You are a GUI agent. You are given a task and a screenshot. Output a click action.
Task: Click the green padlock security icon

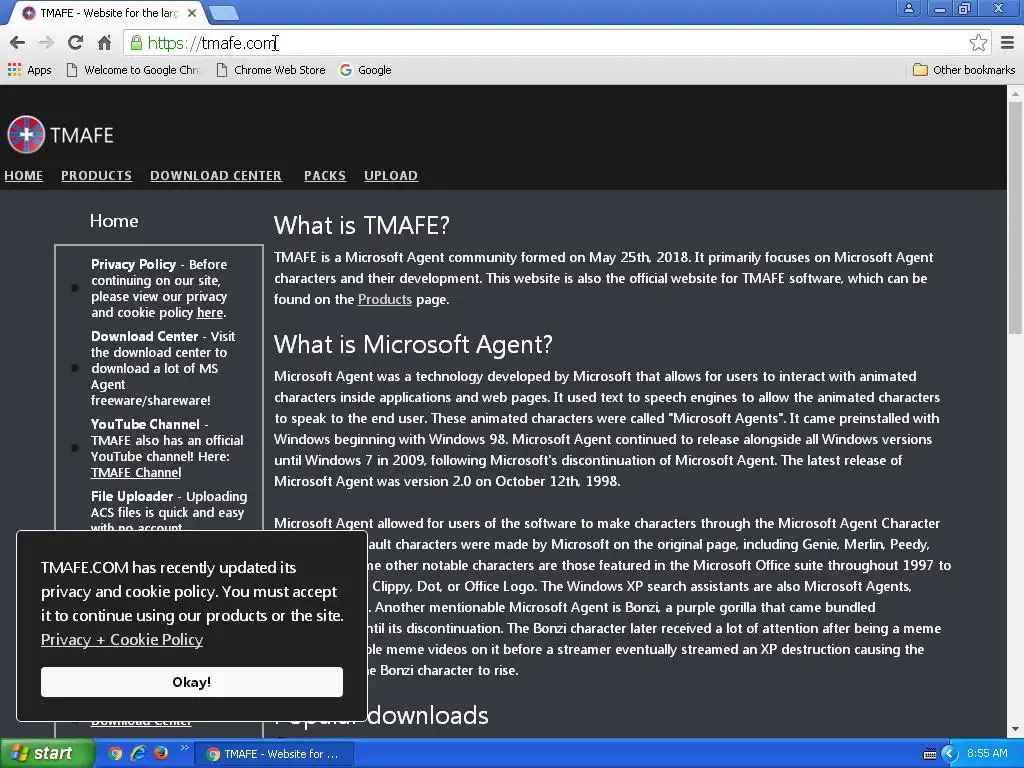136,43
